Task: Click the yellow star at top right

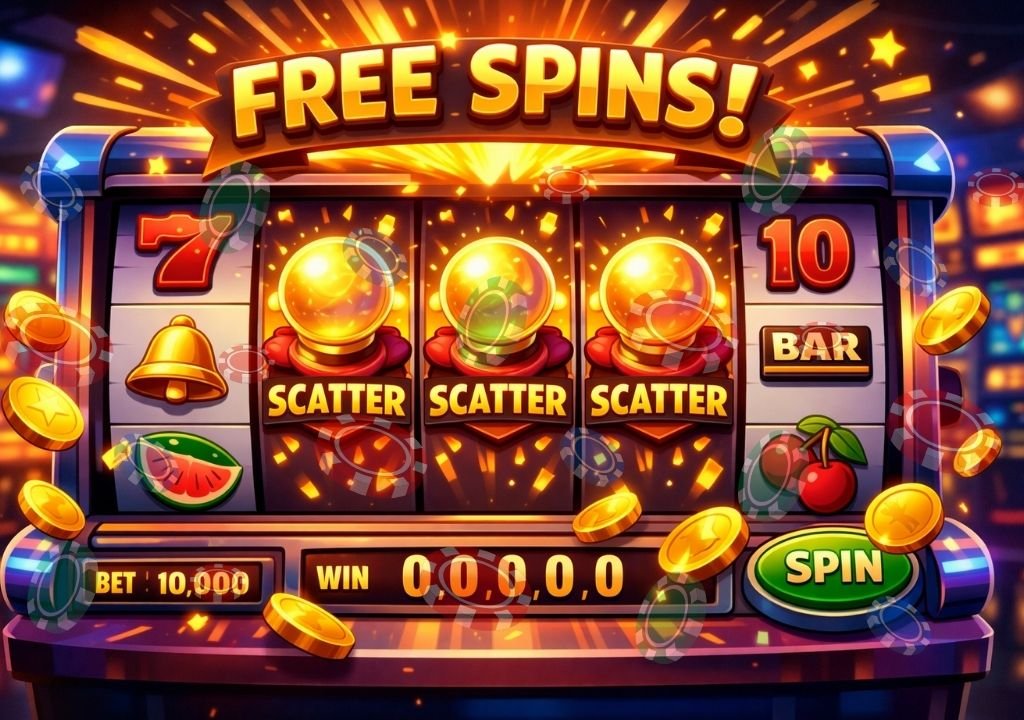Action: tap(886, 49)
